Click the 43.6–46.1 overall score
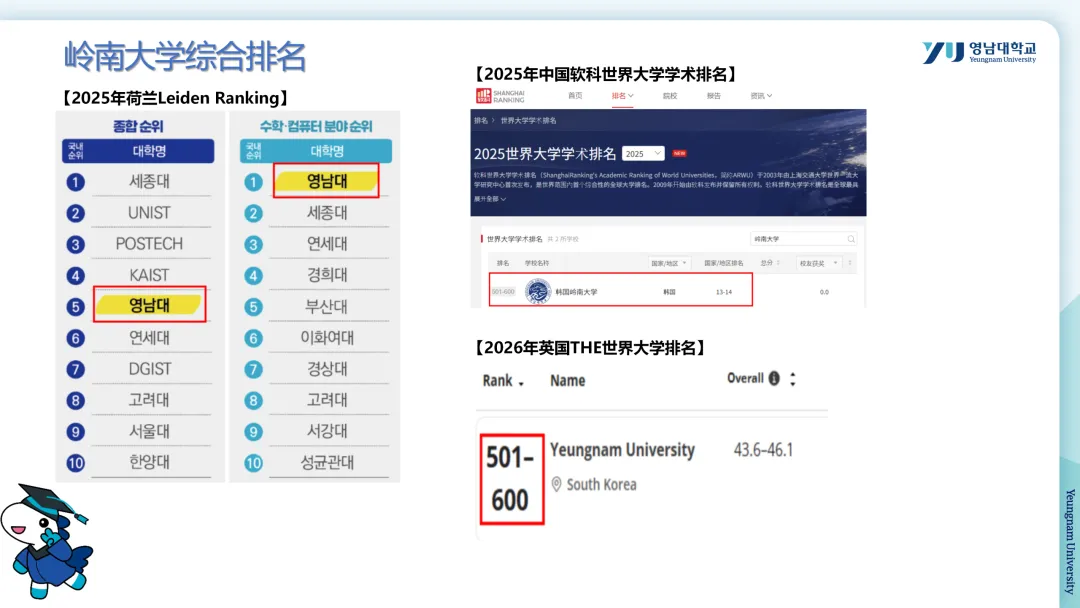This screenshot has width=1080, height=608. (763, 450)
